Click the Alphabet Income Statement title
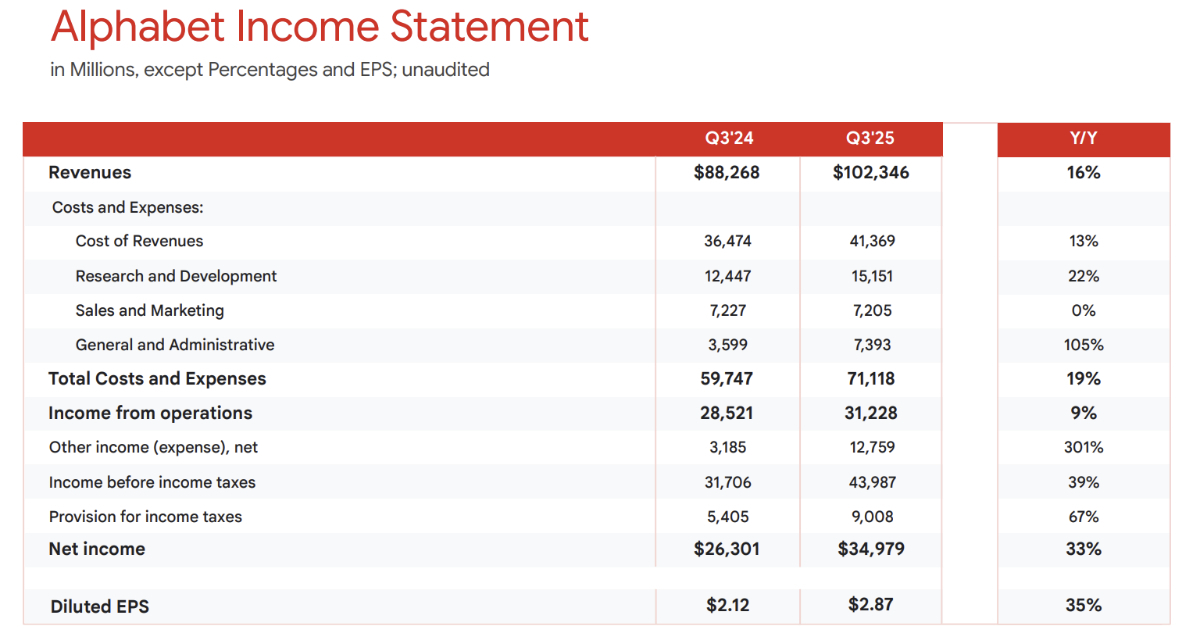This screenshot has width=1200, height=628. (x=320, y=28)
